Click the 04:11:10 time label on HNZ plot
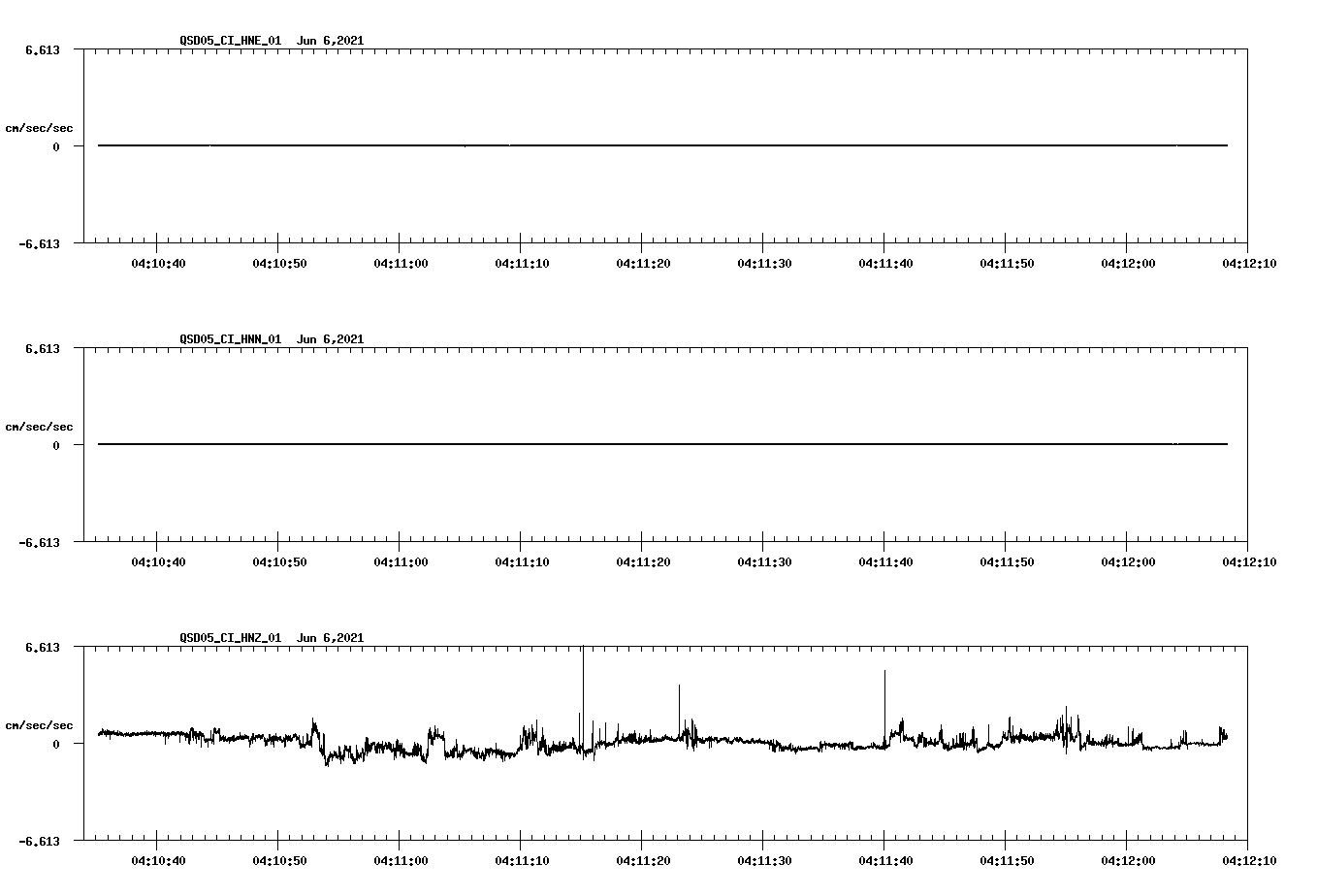The height and width of the screenshot is (896, 1317). tap(522, 860)
